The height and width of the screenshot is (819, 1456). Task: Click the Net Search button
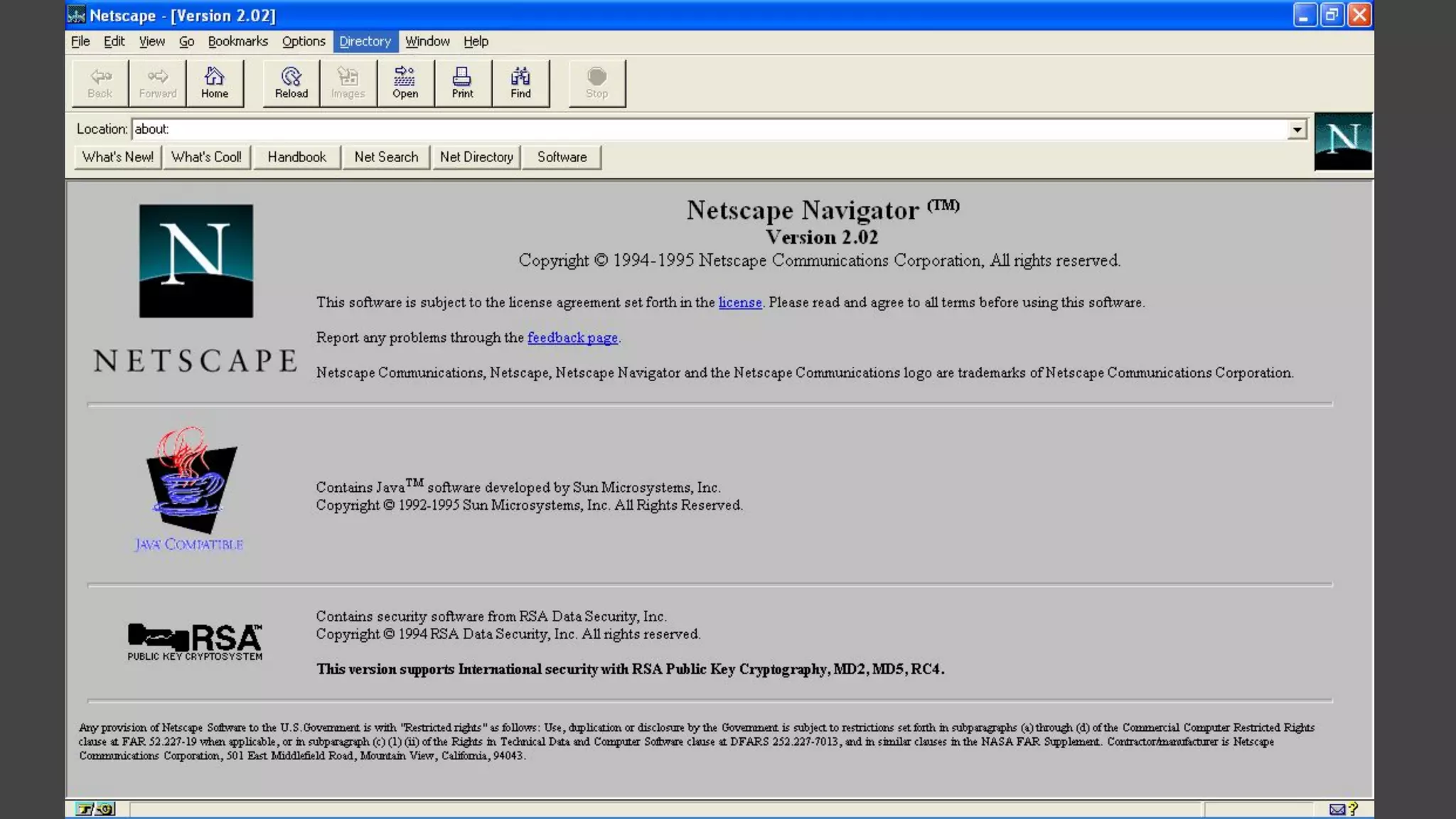click(386, 157)
